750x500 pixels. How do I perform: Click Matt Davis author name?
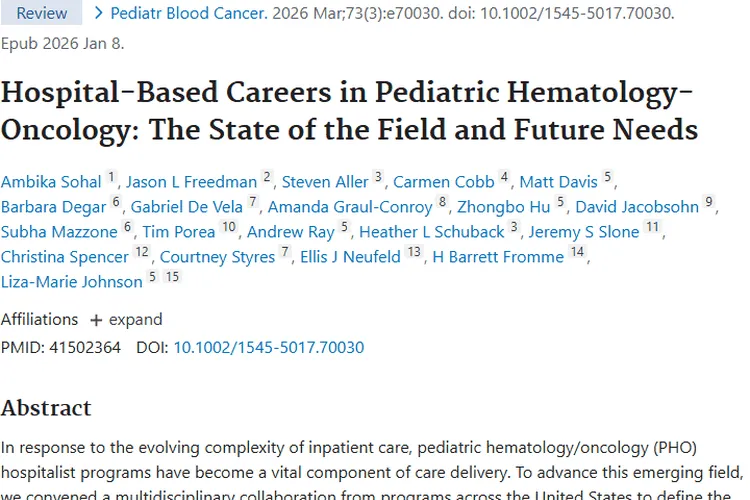tap(559, 182)
